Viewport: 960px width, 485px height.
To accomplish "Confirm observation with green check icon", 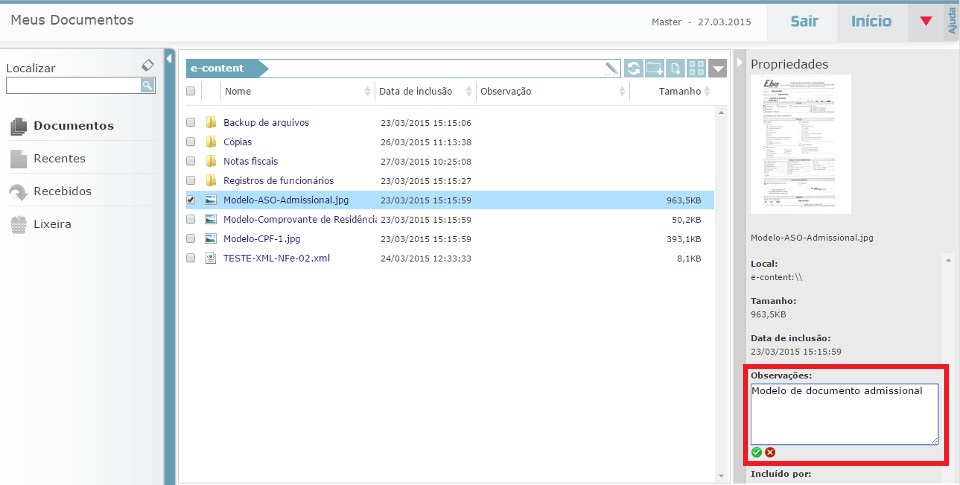I will (x=757, y=453).
